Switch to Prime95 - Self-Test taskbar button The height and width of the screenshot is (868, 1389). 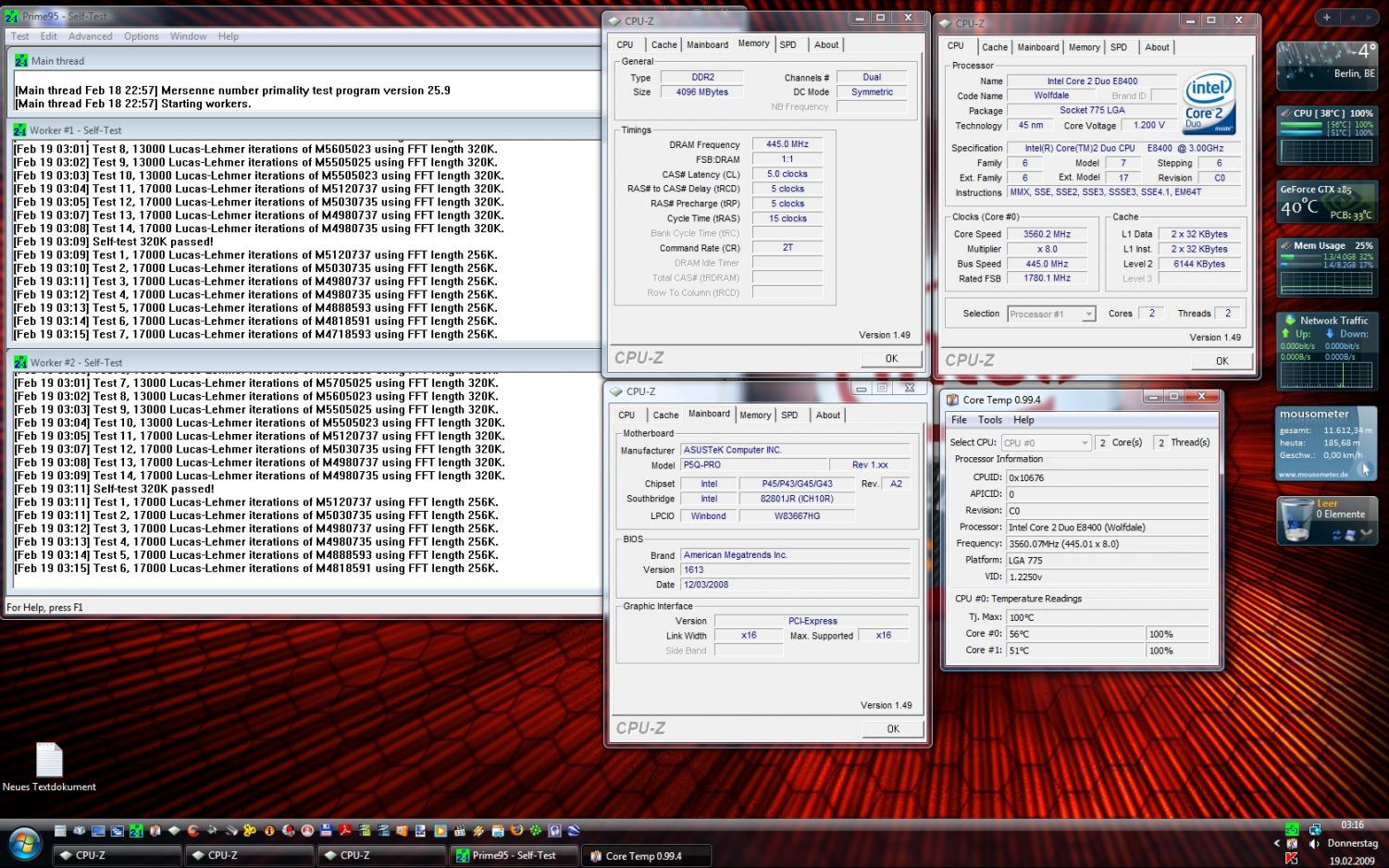point(515,856)
